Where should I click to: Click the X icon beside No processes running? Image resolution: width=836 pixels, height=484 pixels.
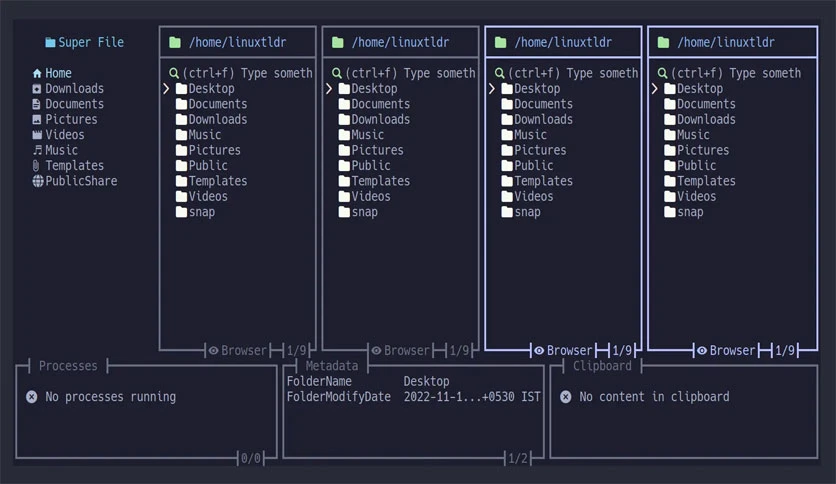31,397
